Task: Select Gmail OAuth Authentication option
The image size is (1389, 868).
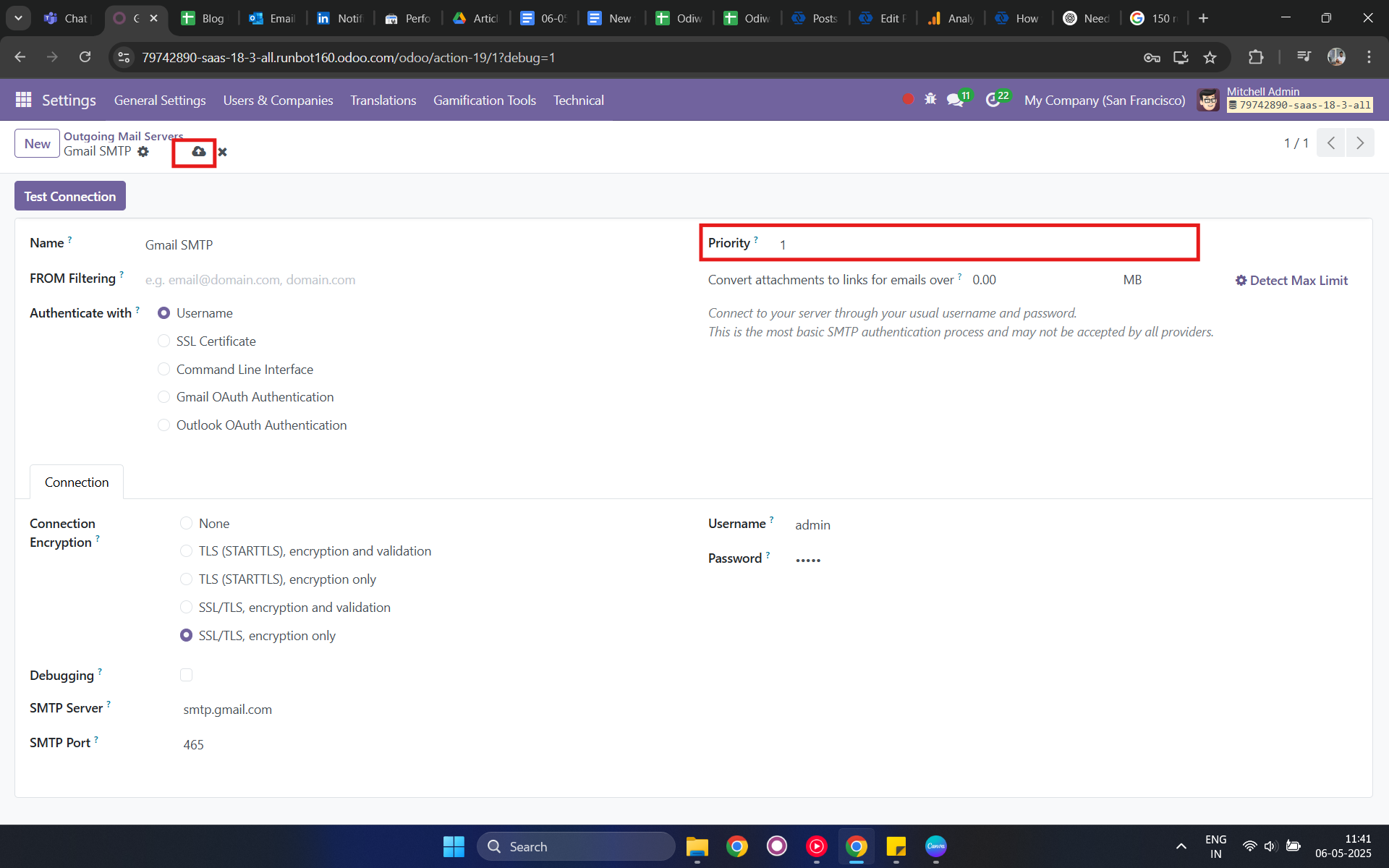Action: pos(164,396)
